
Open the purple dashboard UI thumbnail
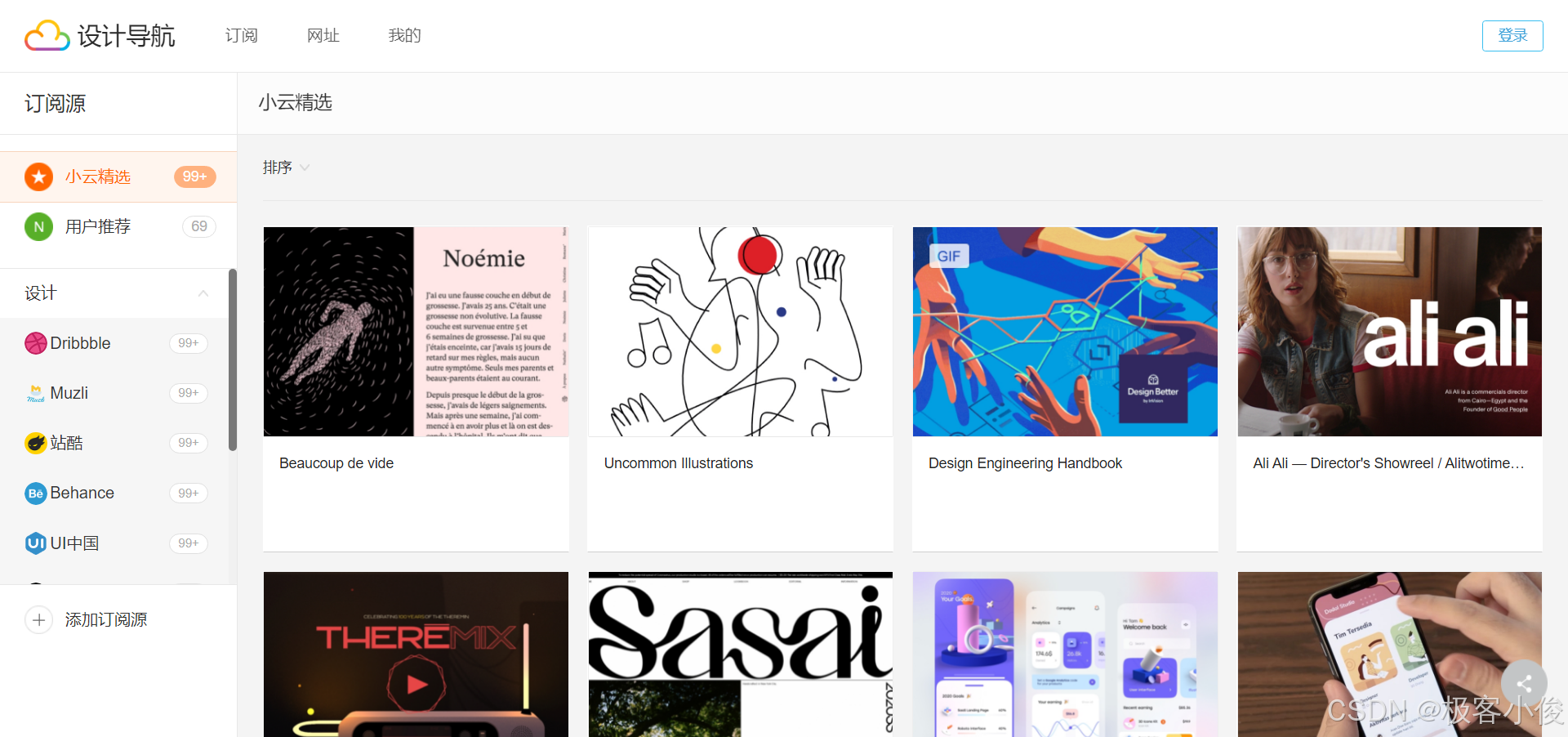1065,654
